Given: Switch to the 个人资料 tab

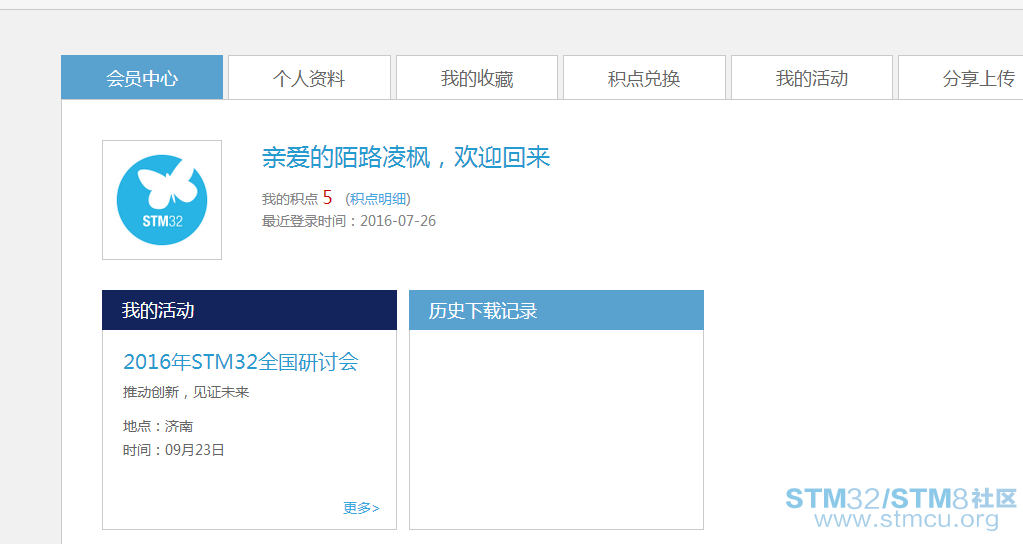Looking at the screenshot, I should (309, 78).
